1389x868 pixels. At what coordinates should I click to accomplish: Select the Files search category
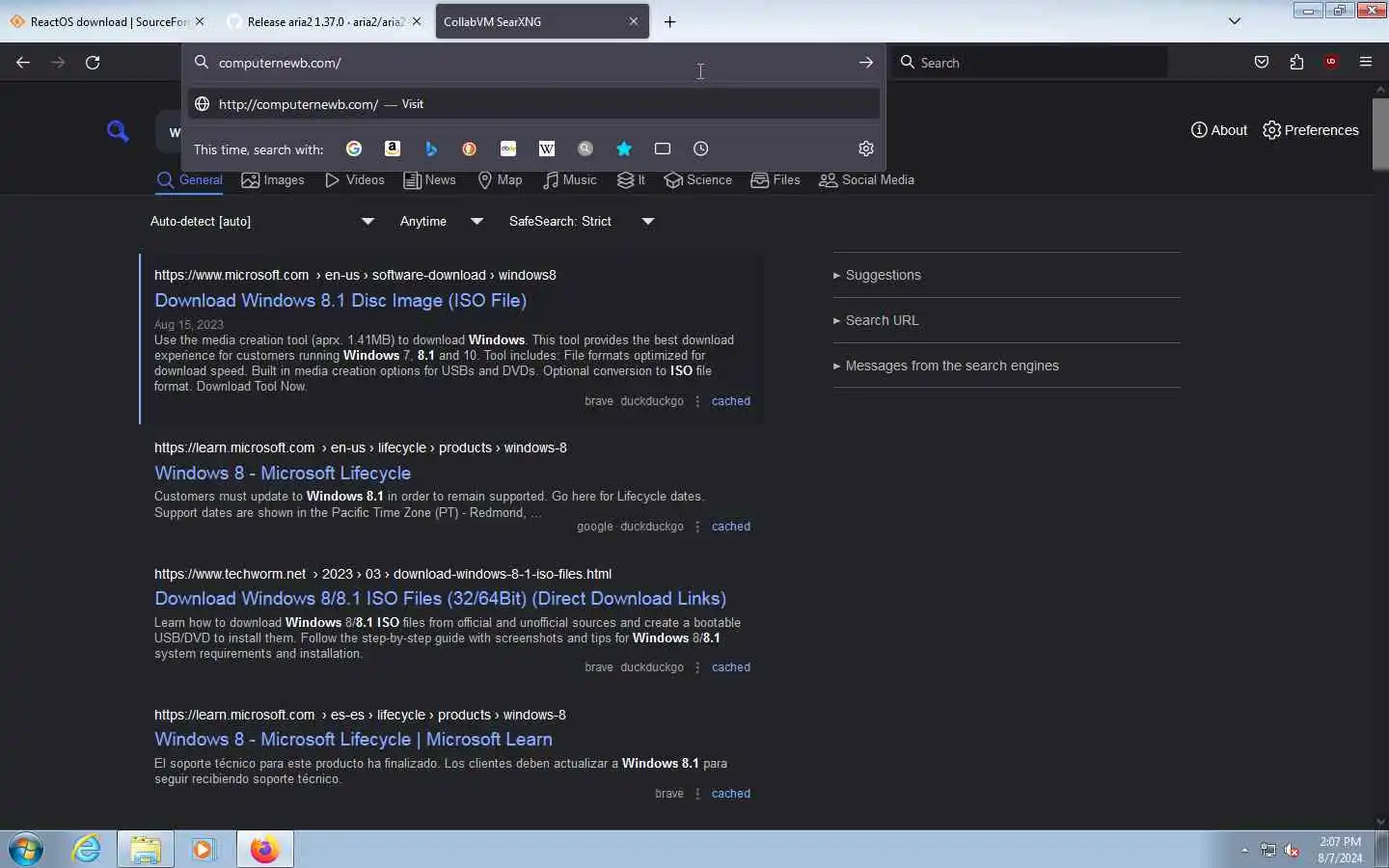(x=776, y=180)
